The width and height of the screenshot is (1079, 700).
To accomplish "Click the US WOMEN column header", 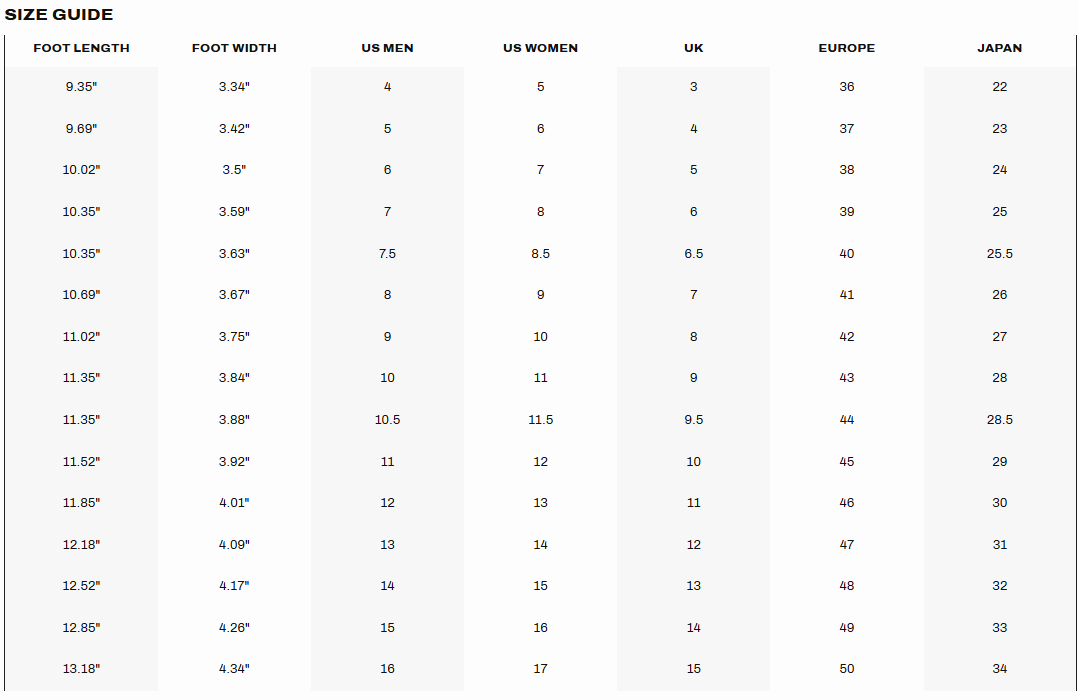I will pyautogui.click(x=540, y=48).
